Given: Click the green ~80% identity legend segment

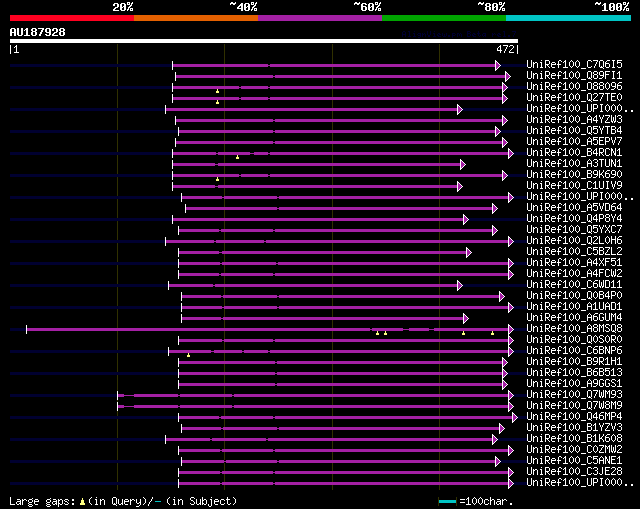Looking at the screenshot, I should click(444, 18).
